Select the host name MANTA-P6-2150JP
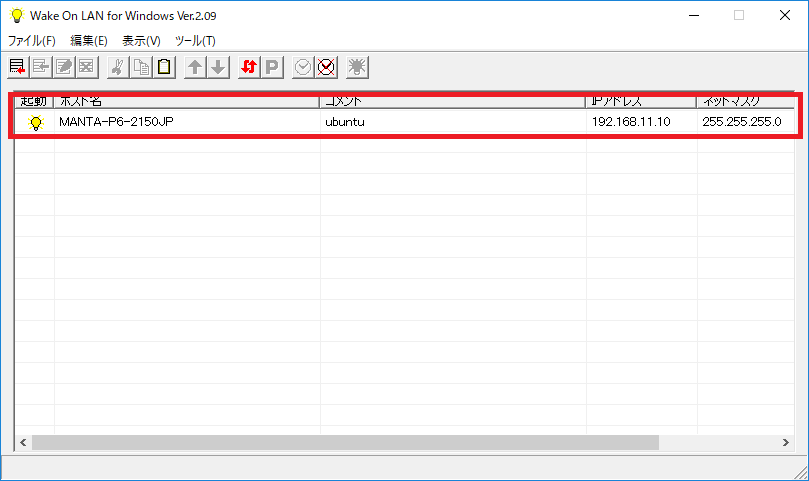 pyautogui.click(x=116, y=122)
